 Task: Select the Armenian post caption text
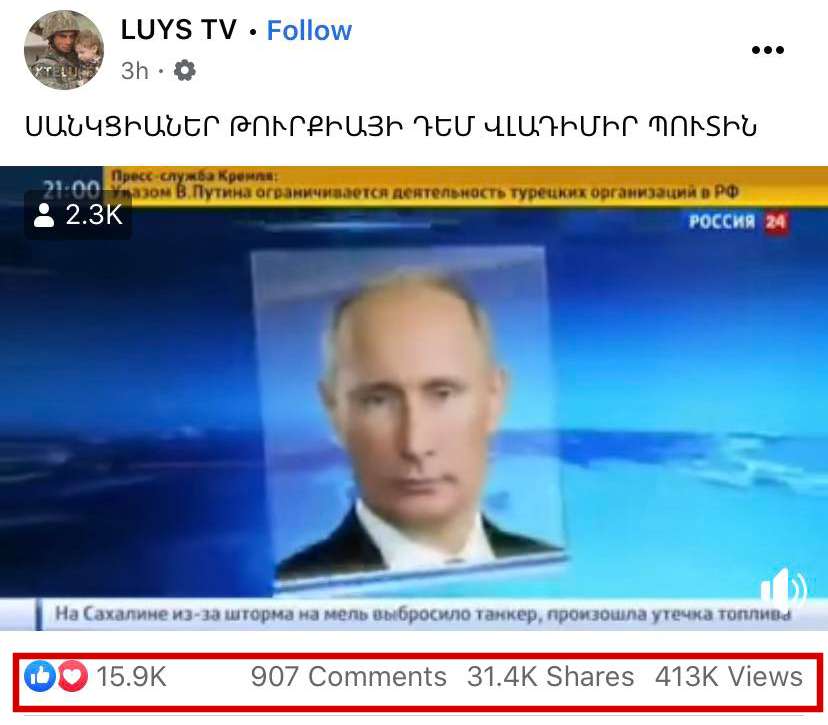coord(391,126)
